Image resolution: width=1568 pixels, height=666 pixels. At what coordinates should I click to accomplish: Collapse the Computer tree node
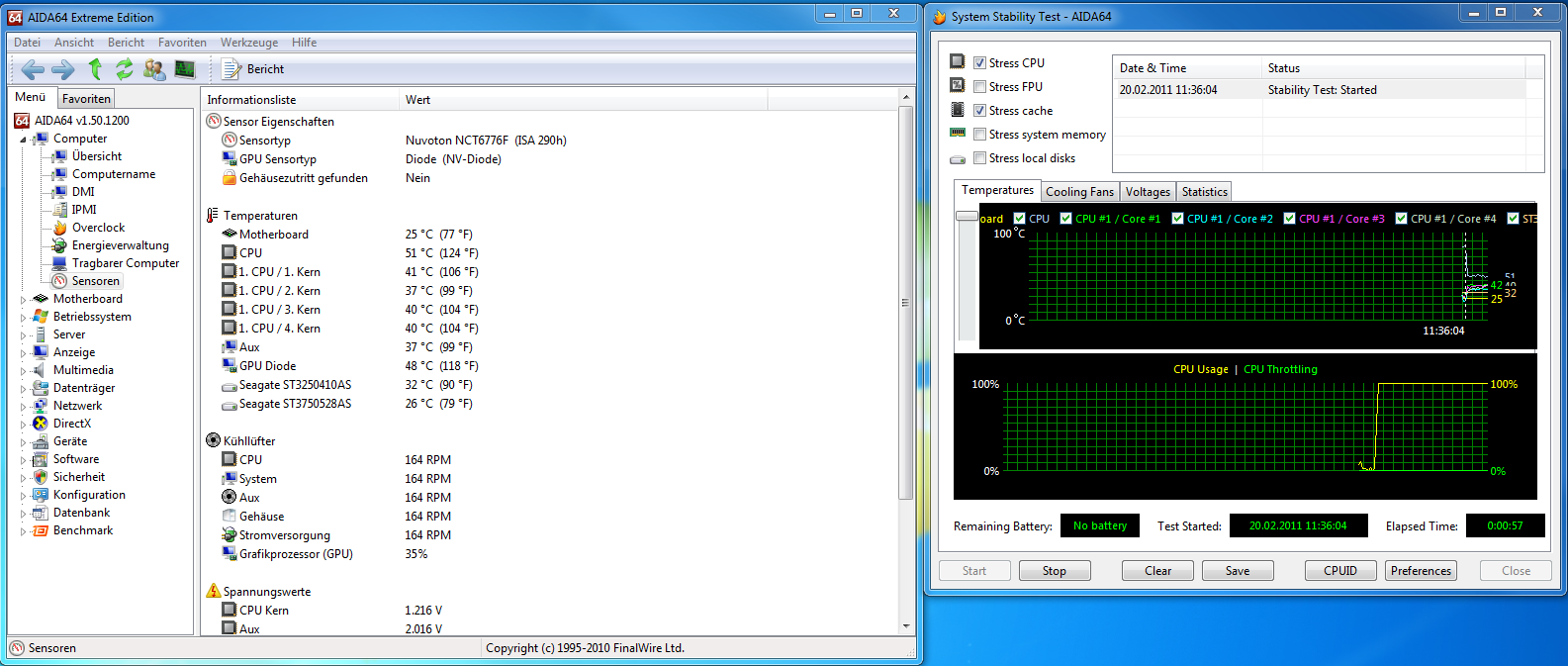23,140
